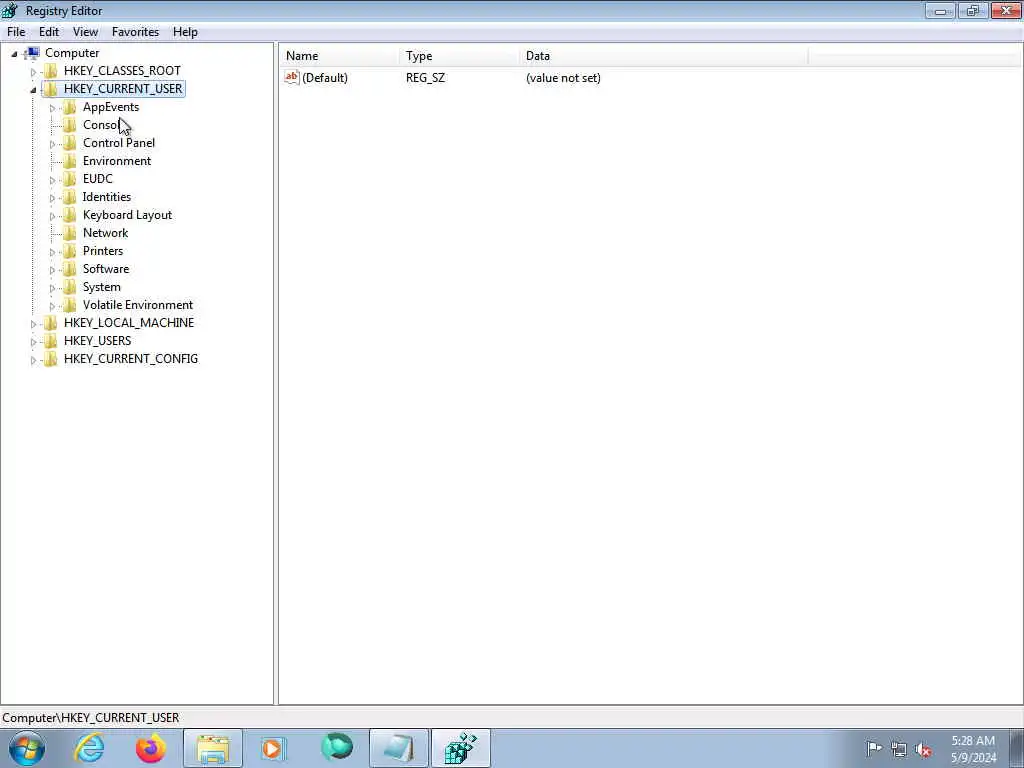Select the Control Panel key label
The height and width of the screenshot is (768, 1024).
point(119,143)
